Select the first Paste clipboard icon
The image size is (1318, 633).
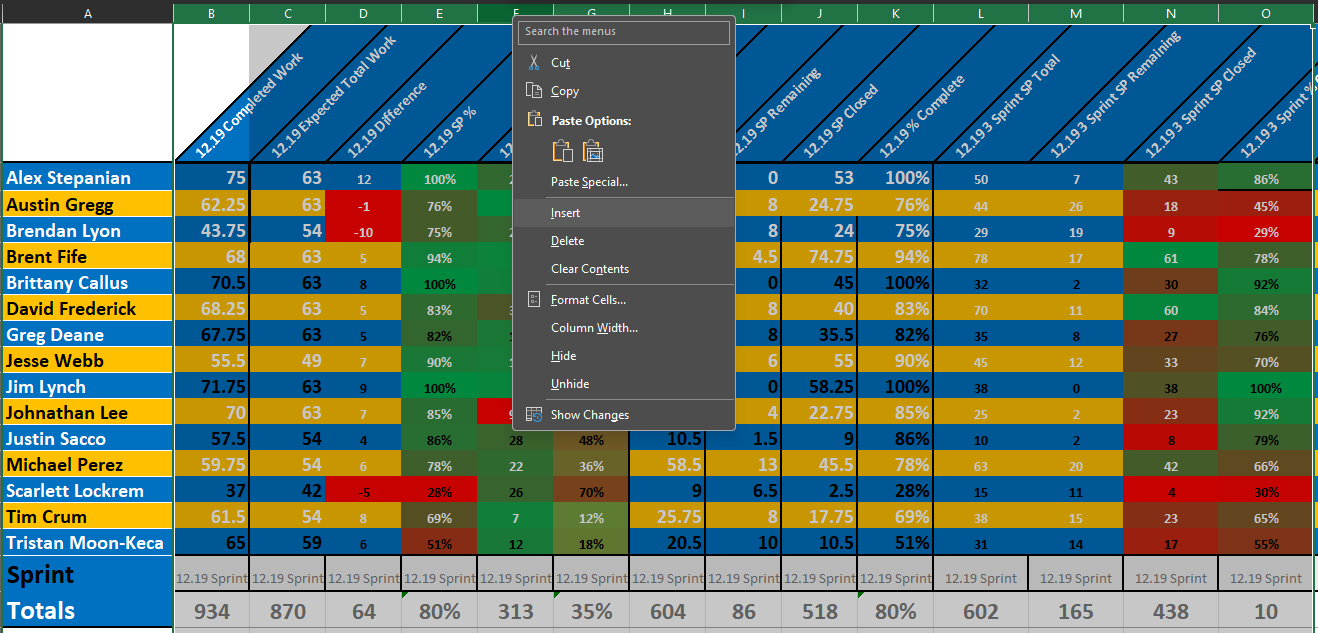coord(563,151)
